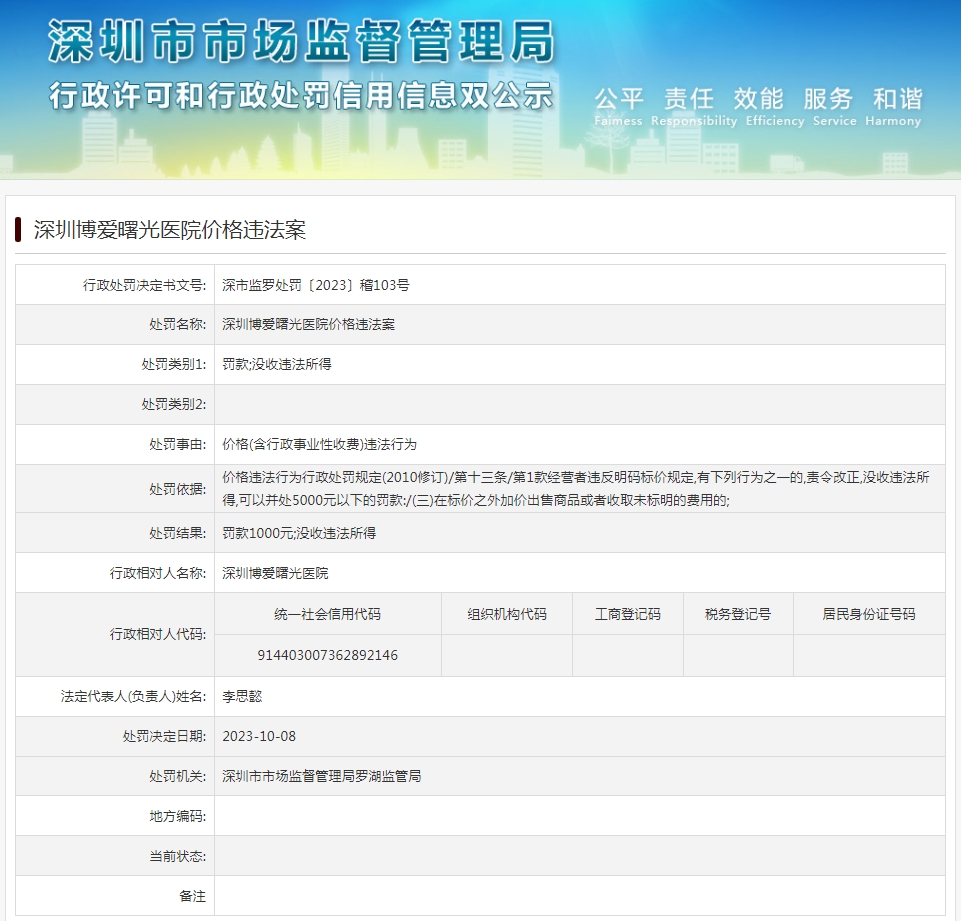Click the 处罚决定日期 label
This screenshot has height=921, width=961.
coord(164,736)
